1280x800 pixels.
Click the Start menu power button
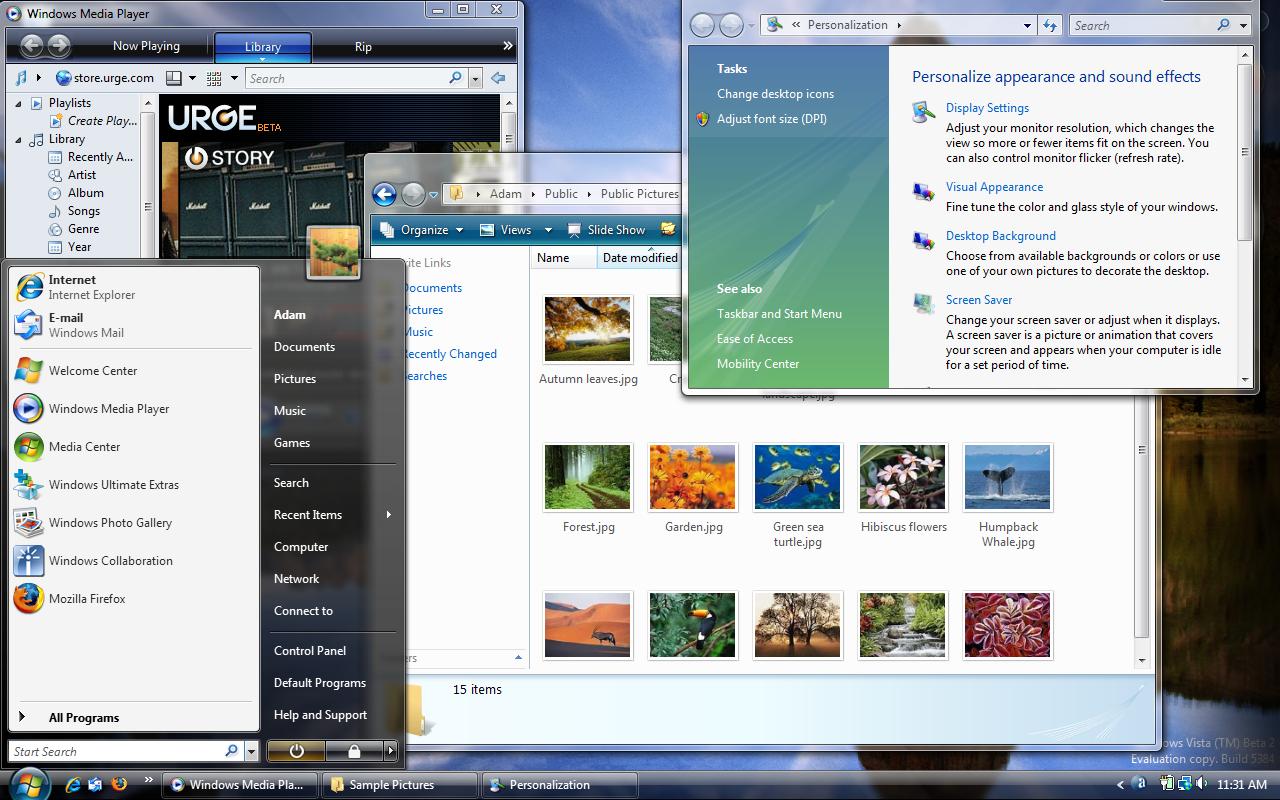(296, 750)
